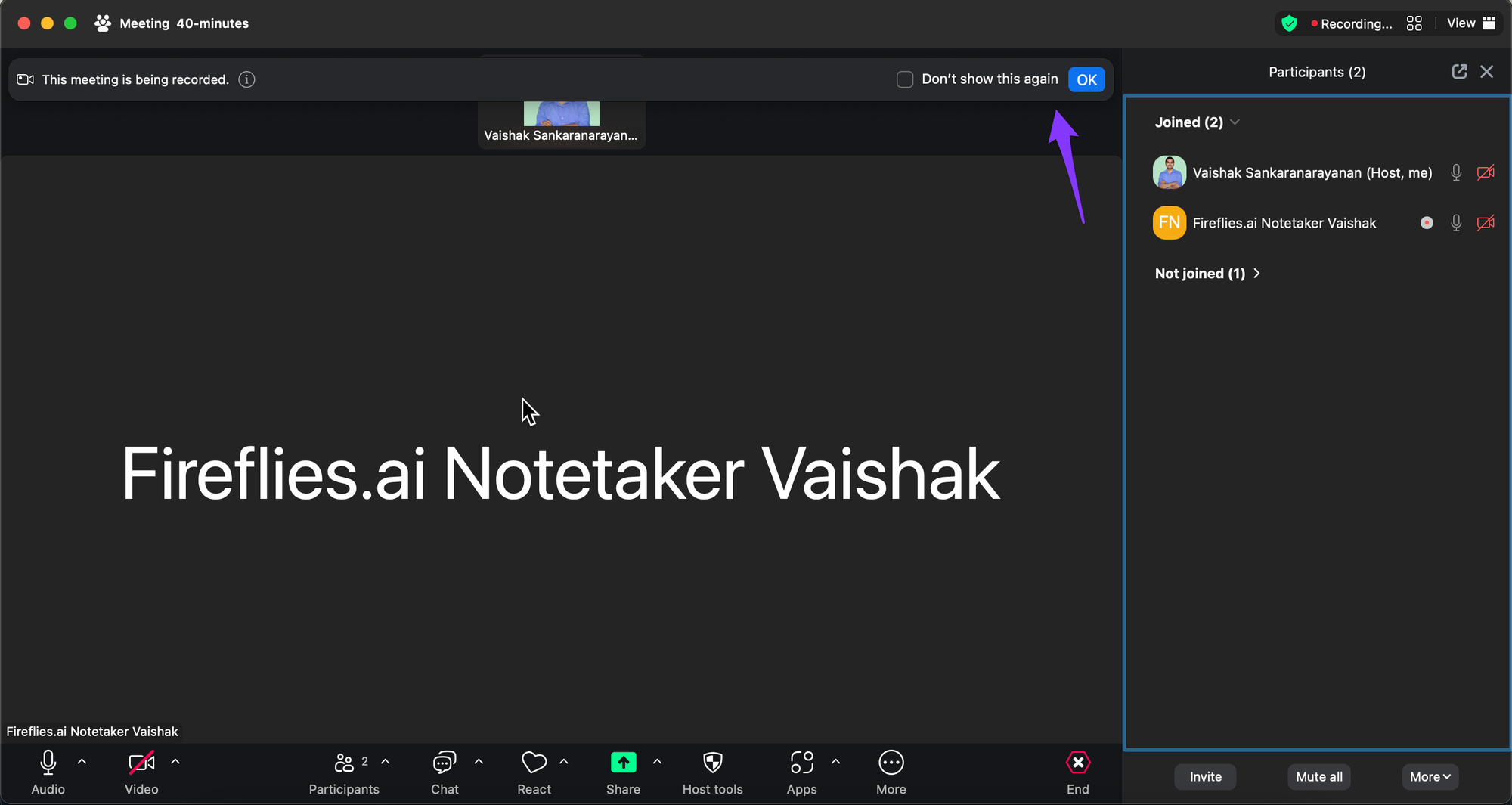1512x805 pixels.
Task: Open the arrow menu next to React
Action: pos(564,762)
